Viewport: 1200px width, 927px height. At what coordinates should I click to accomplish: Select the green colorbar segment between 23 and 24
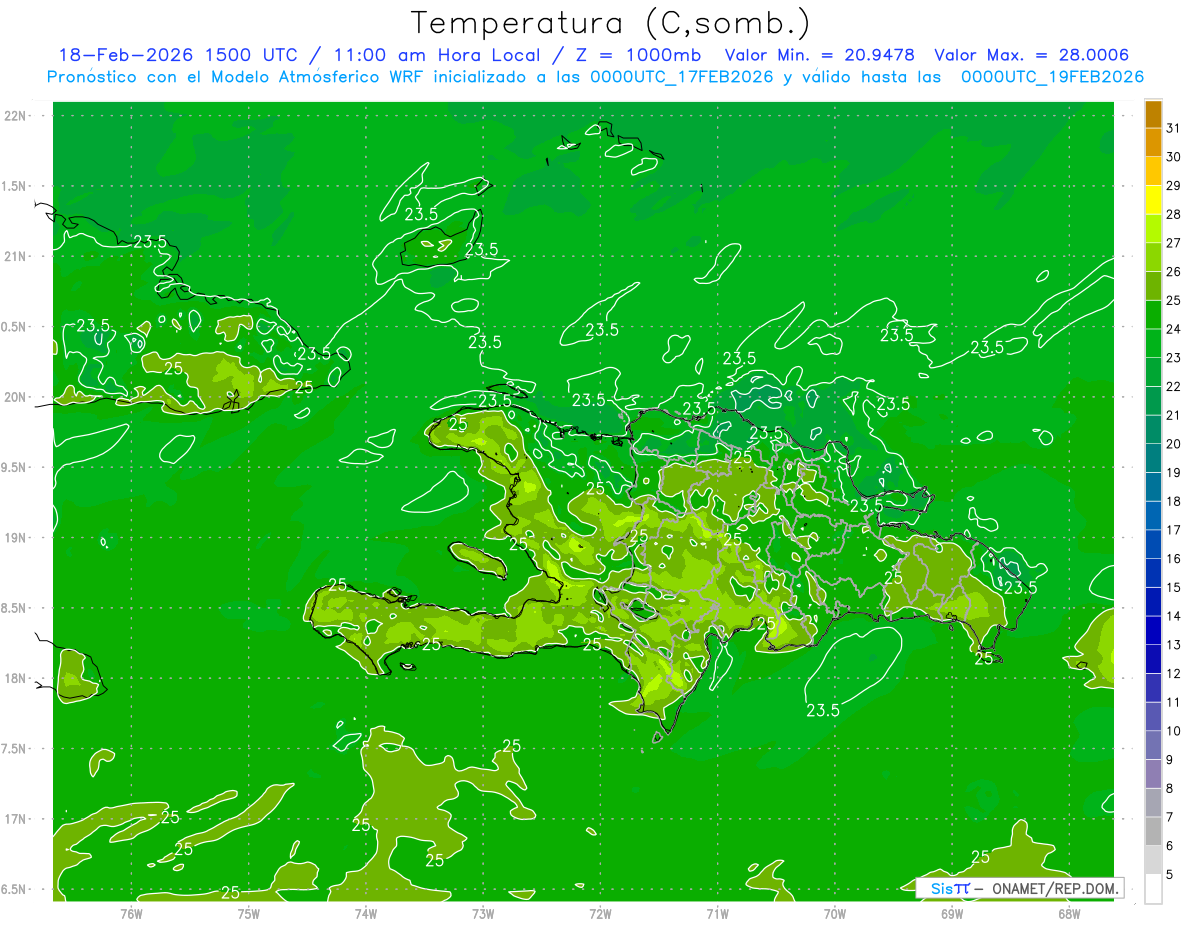click(x=1153, y=344)
